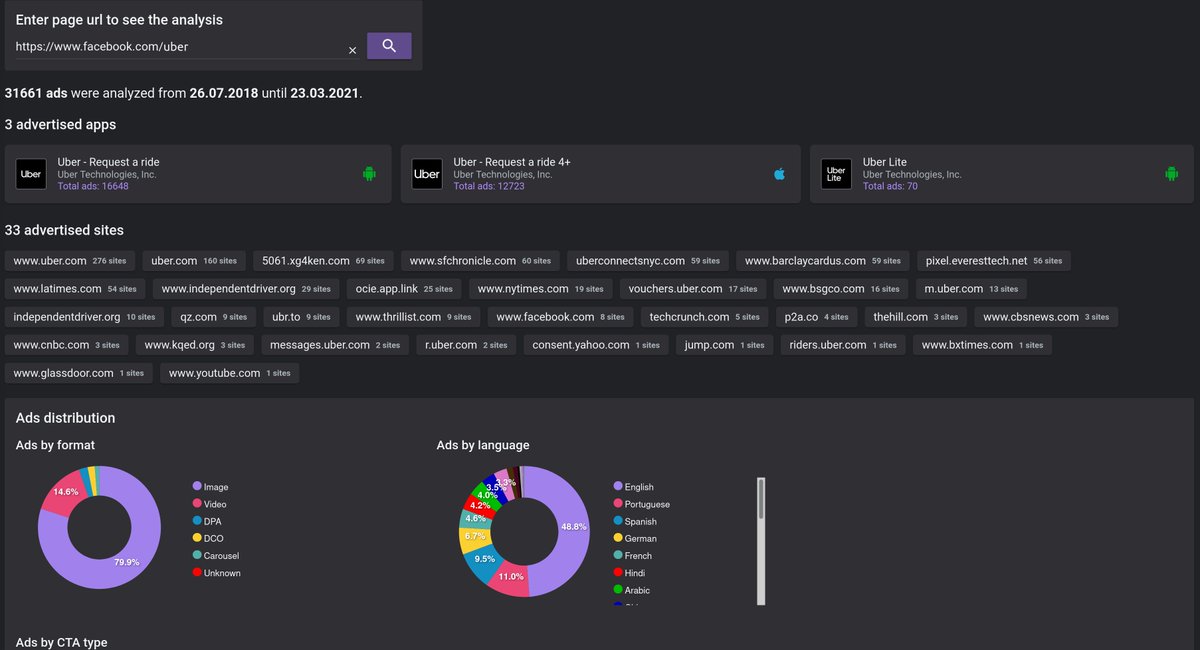Image resolution: width=1200 pixels, height=650 pixels.
Task: Click the Apple iOS icon on the 4+ card
Action: point(779,174)
